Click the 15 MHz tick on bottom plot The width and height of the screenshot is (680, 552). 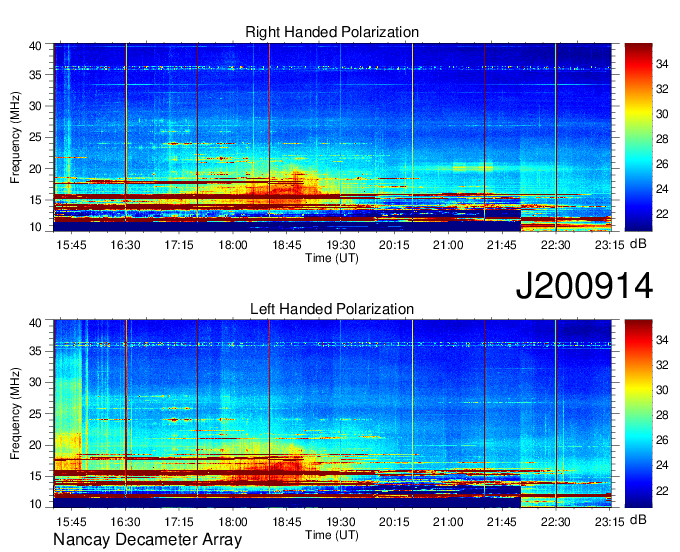35,477
